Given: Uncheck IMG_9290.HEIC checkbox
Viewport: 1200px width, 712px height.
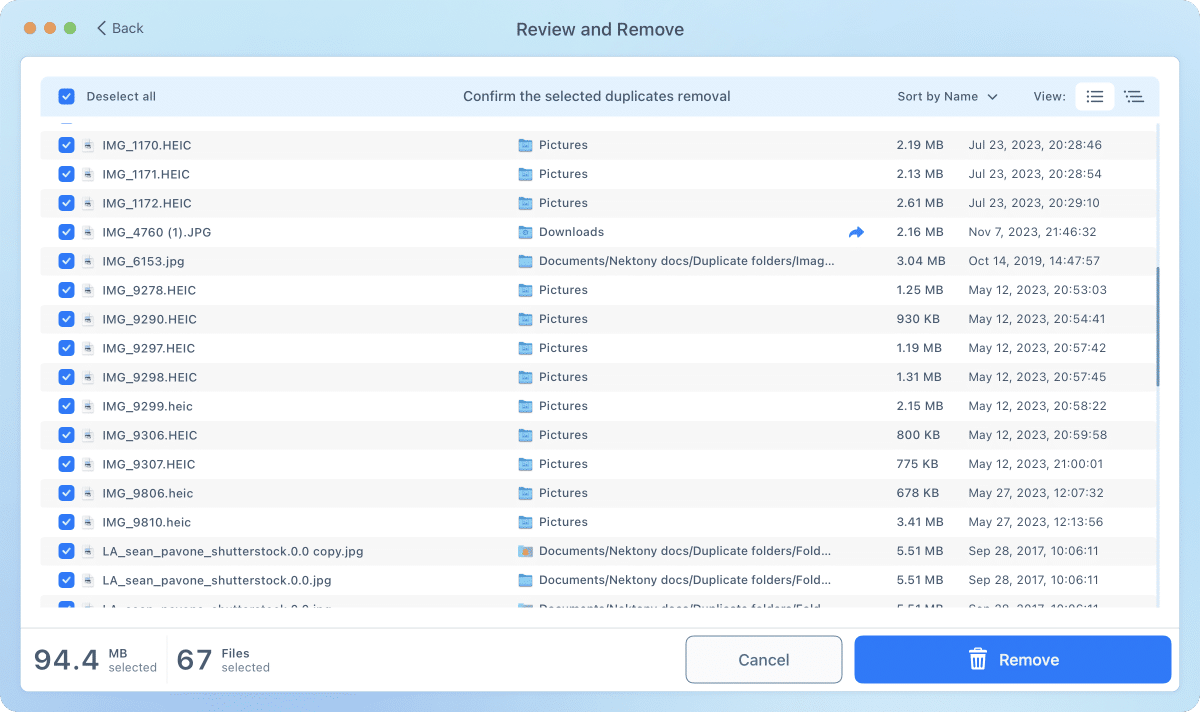Looking at the screenshot, I should [x=67, y=319].
